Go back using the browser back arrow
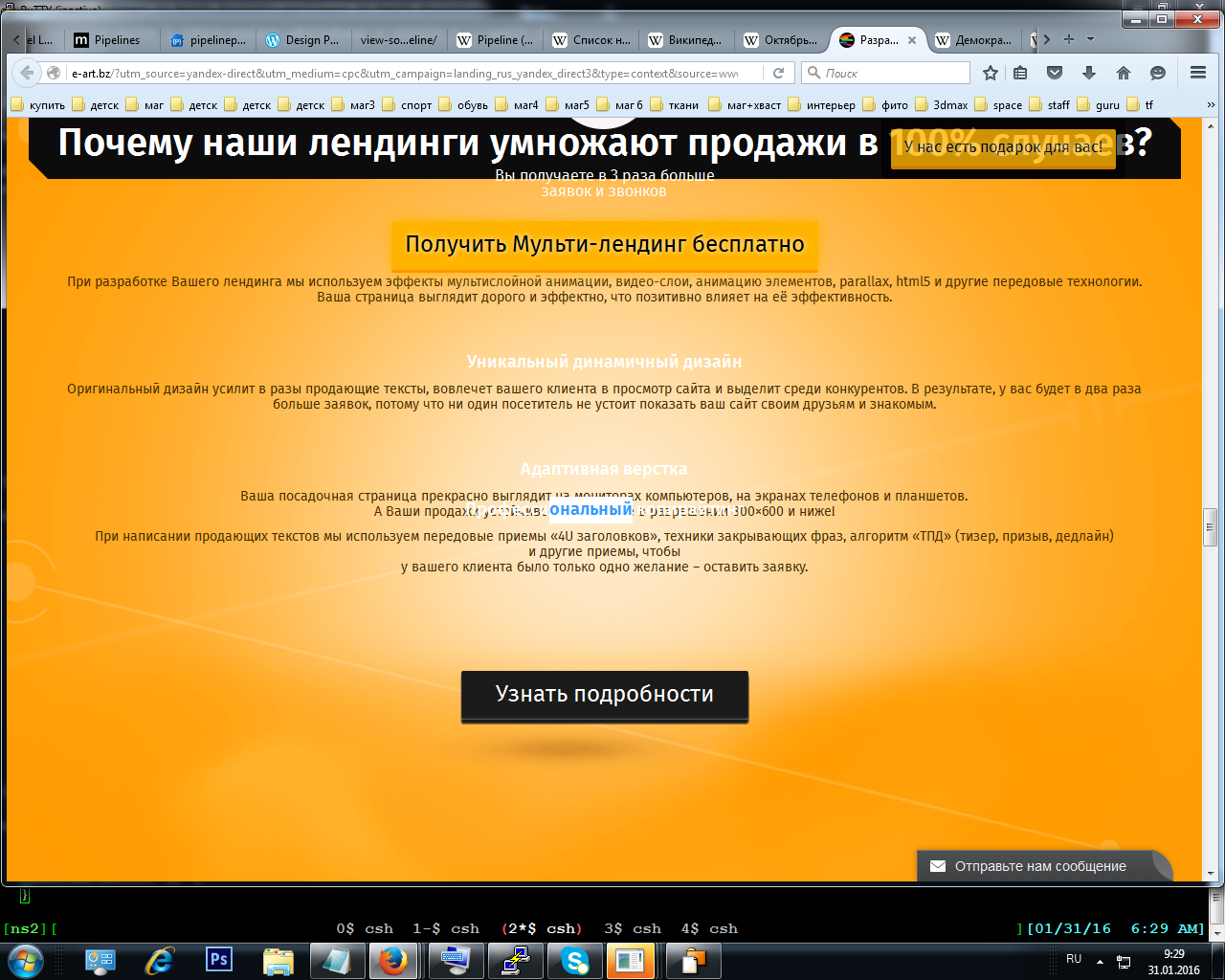The image size is (1225, 980). tap(27, 73)
